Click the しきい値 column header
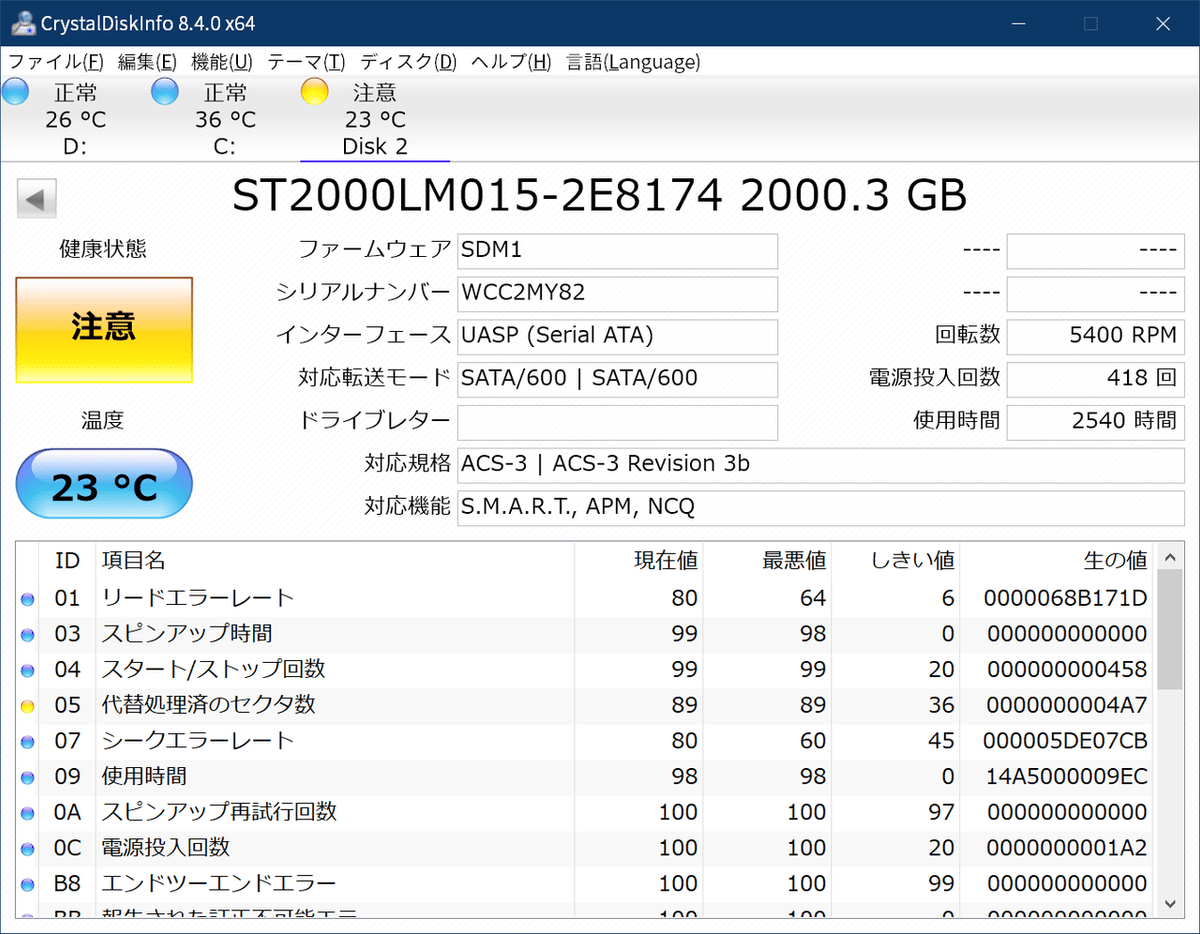This screenshot has height=934, width=1200. click(x=895, y=560)
